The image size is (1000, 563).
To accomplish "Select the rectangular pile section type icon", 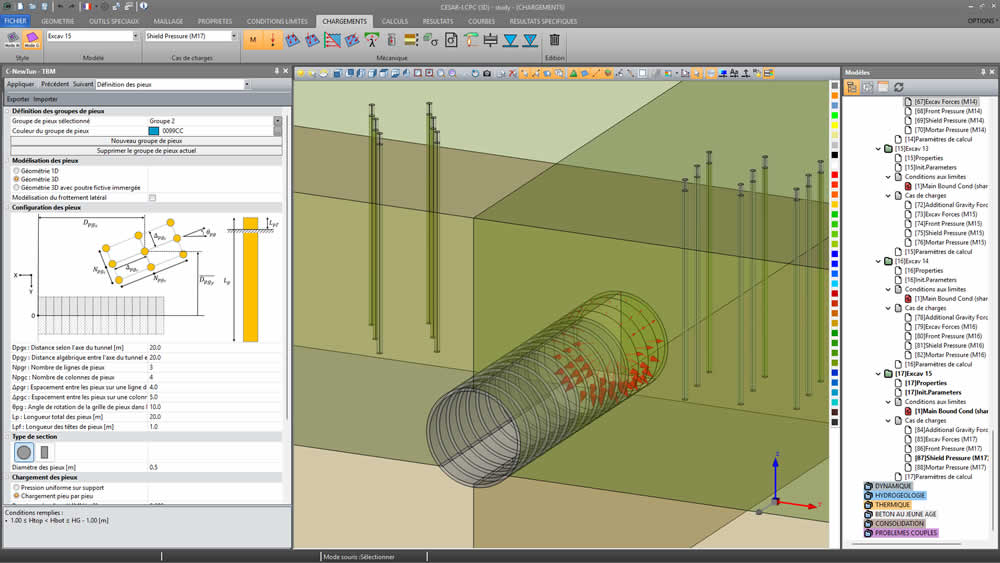I will (45, 452).
